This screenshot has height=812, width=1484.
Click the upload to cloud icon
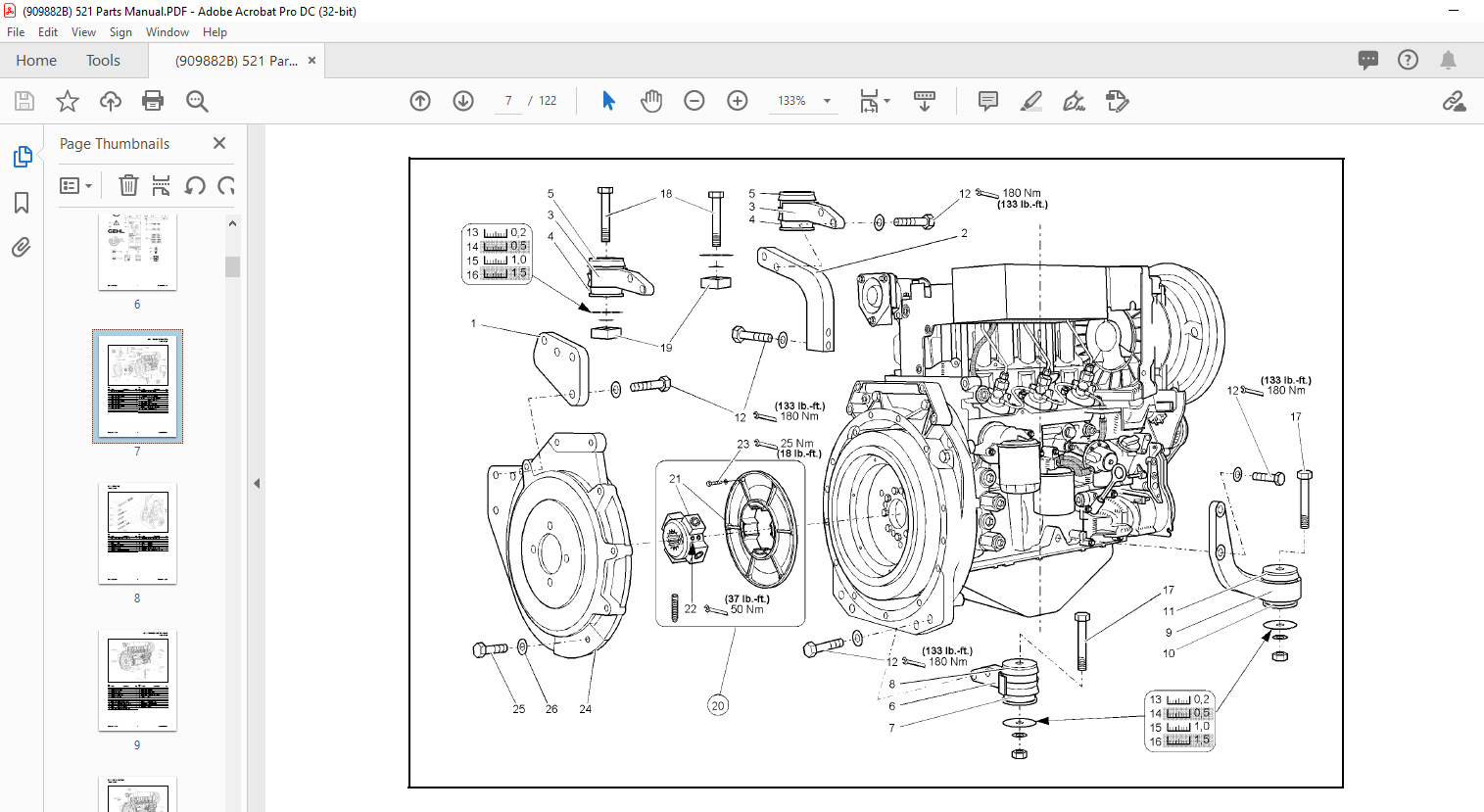(x=111, y=101)
